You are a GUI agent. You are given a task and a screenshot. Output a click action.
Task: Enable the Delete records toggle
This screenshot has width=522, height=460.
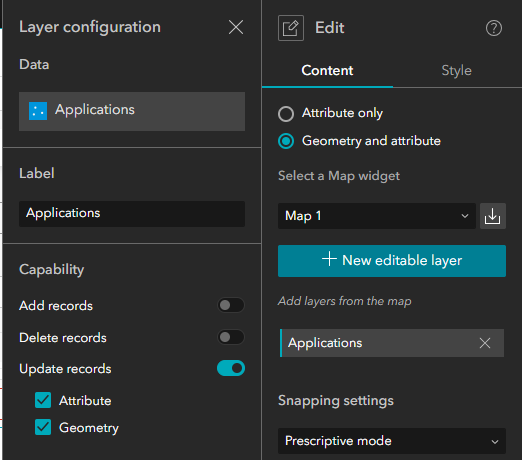click(x=231, y=337)
